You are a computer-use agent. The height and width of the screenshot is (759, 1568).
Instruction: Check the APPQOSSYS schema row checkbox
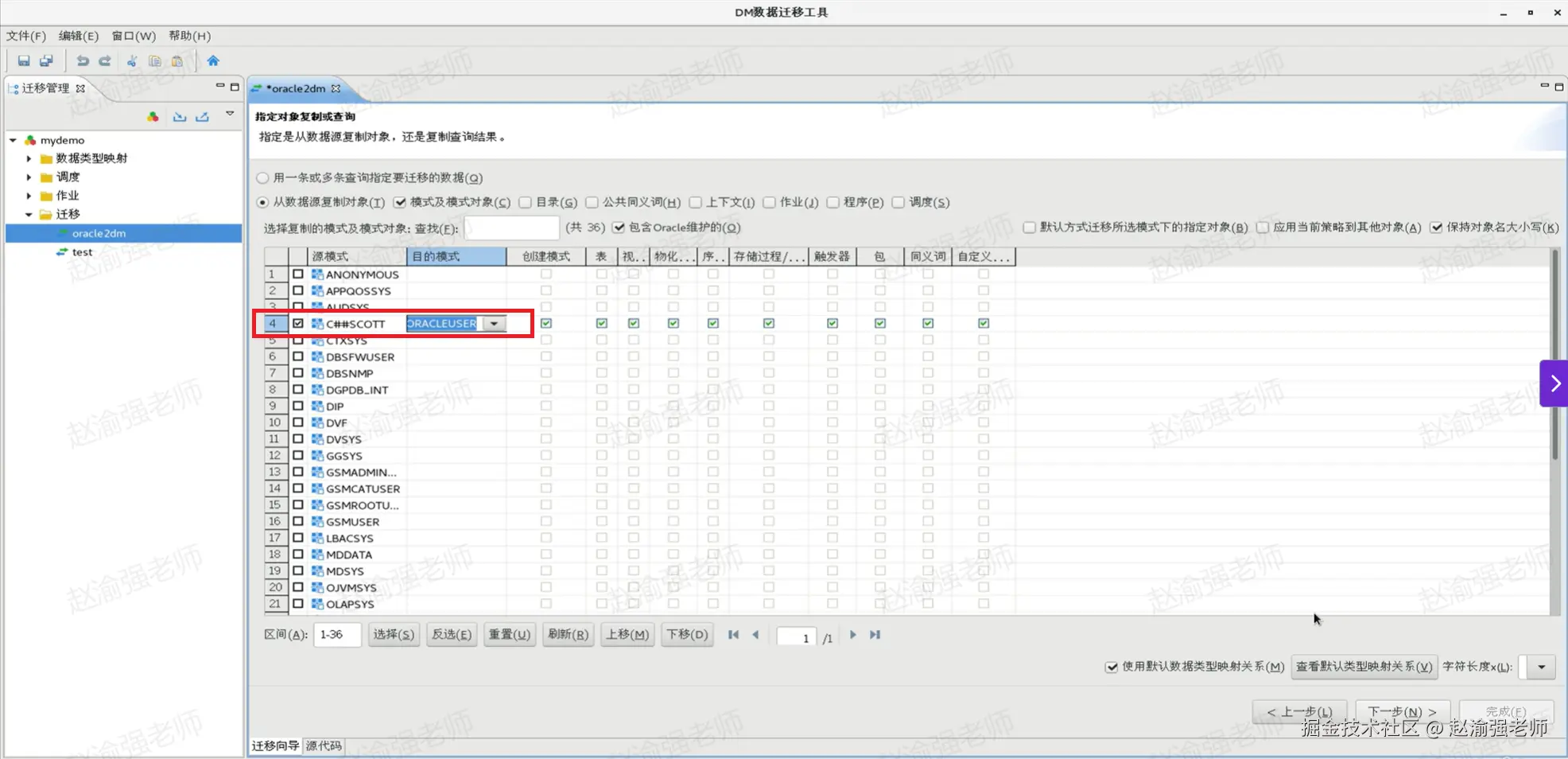(298, 291)
